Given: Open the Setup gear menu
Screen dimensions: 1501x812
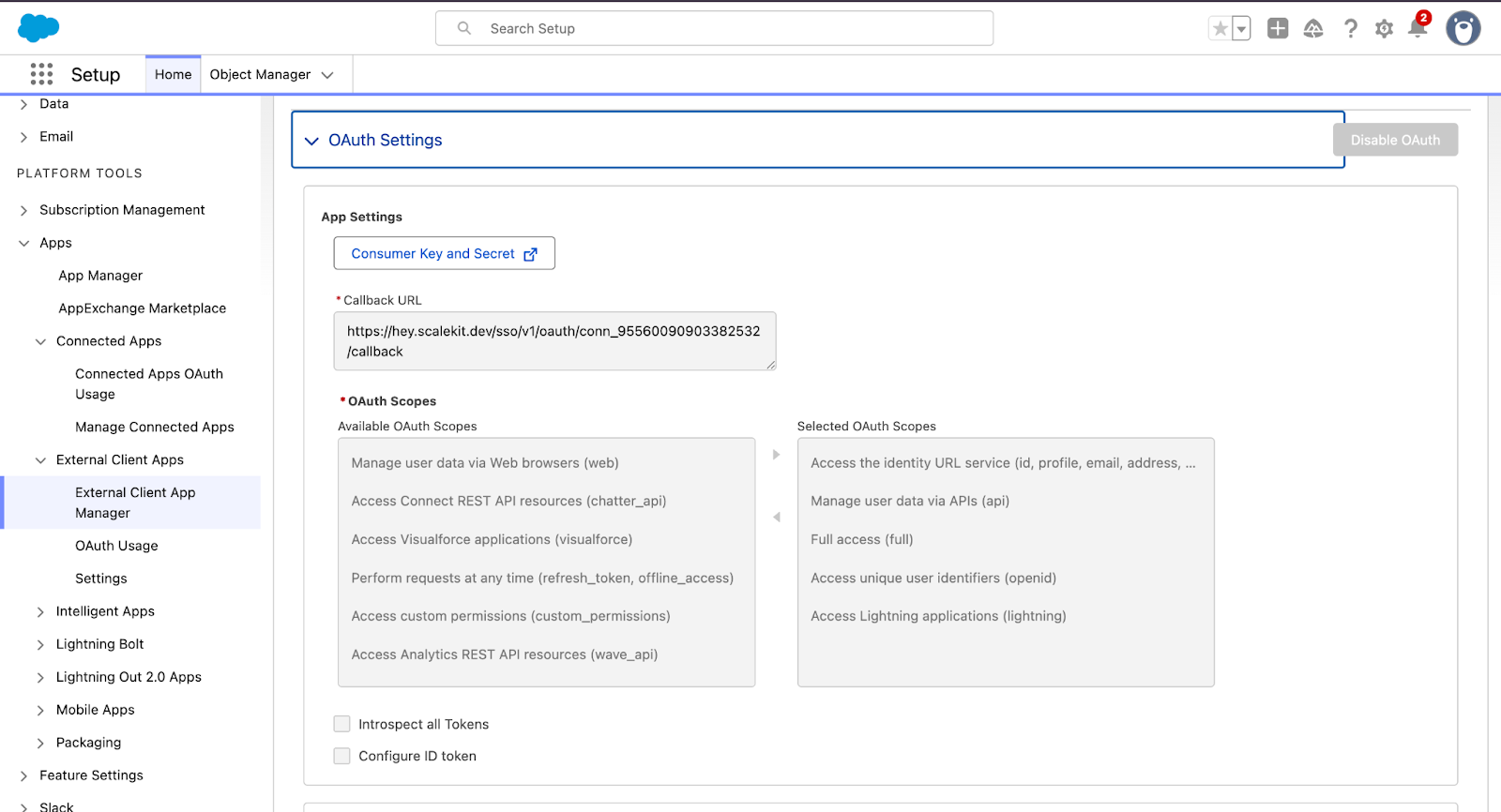Looking at the screenshot, I should (x=1384, y=29).
